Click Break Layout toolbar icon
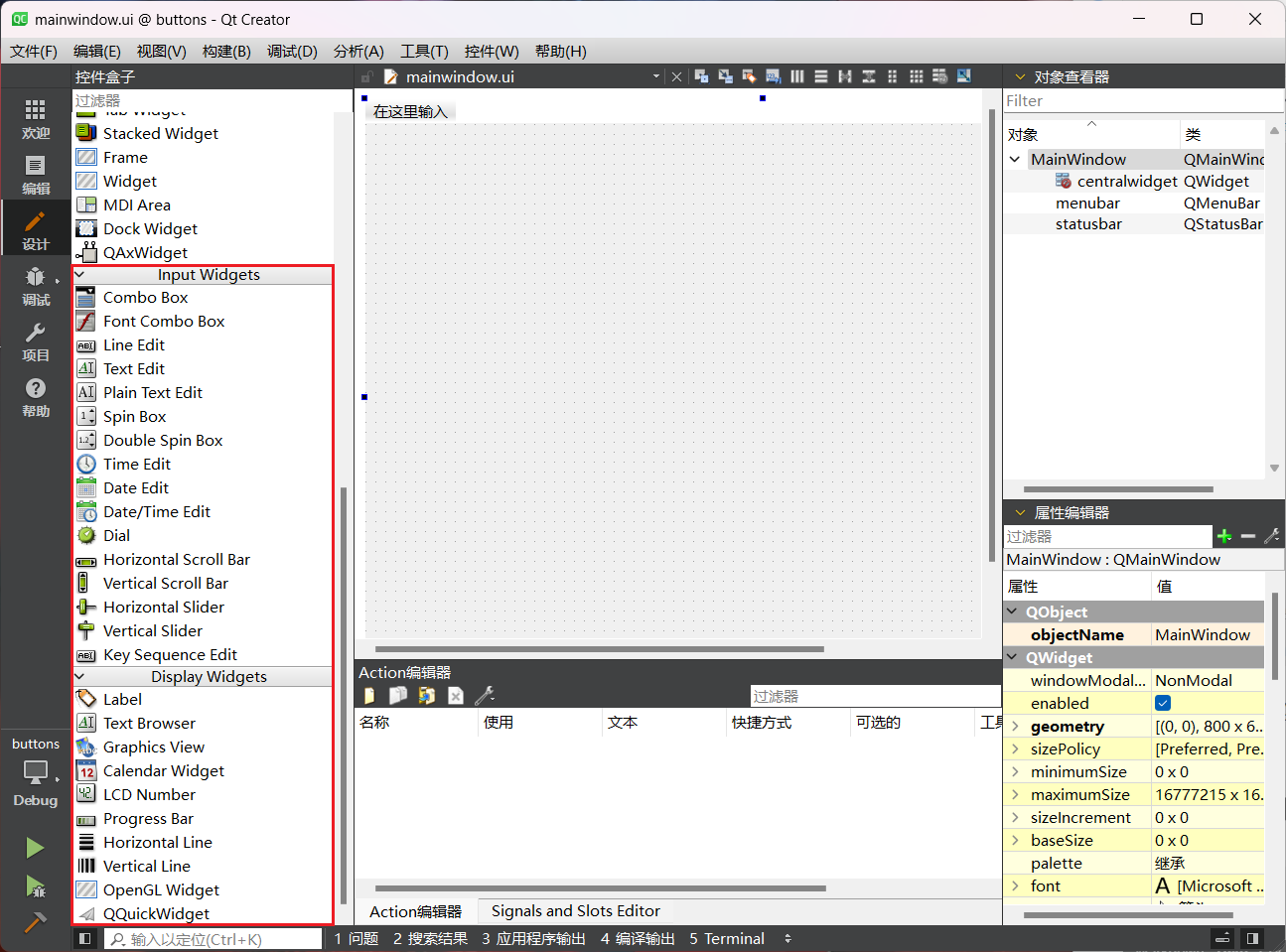Screen dimensions: 1286x952 click(939, 76)
